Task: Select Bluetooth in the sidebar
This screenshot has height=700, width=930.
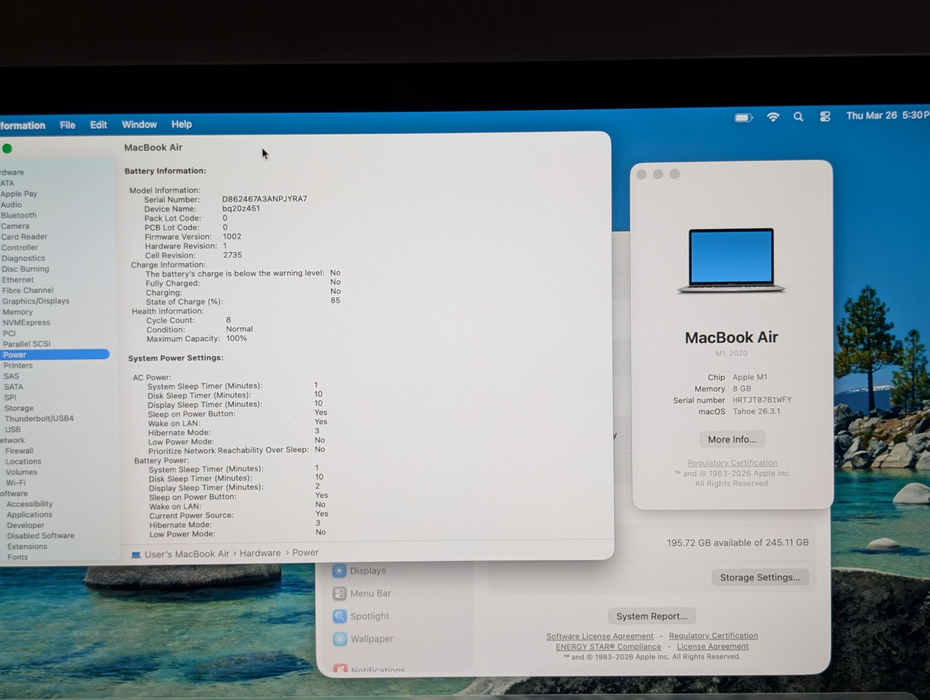Action: click(x=18, y=215)
